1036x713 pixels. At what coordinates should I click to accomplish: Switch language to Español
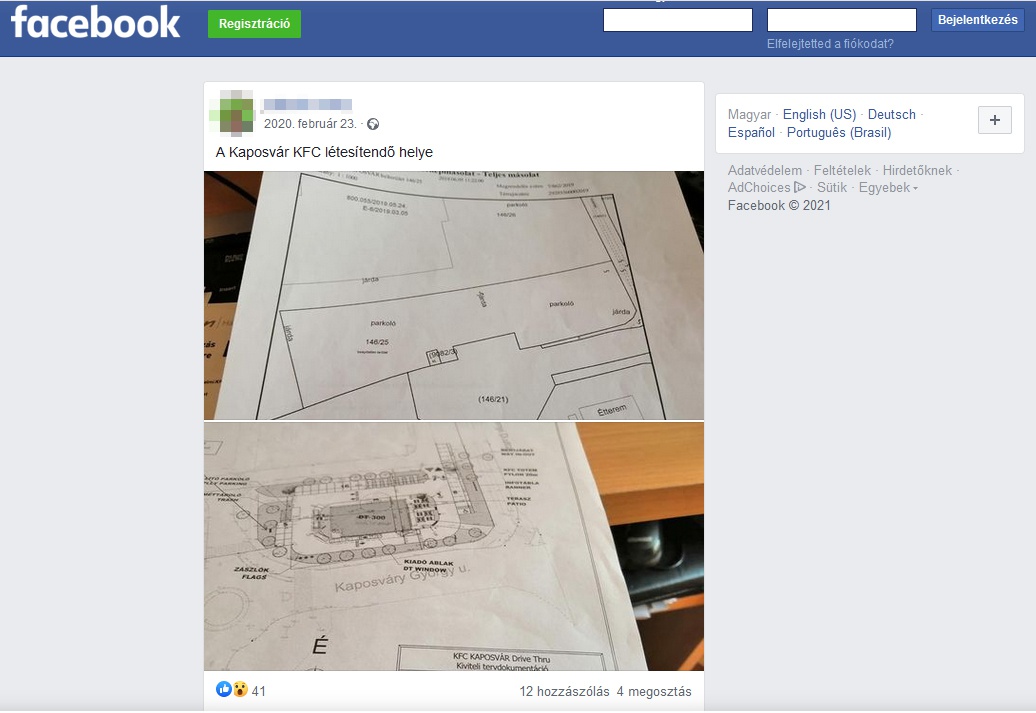[751, 132]
